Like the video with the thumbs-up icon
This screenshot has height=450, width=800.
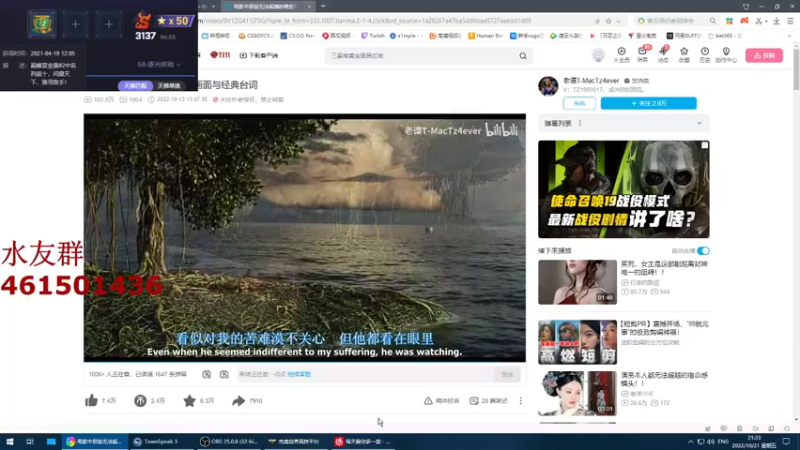[x=91, y=401]
